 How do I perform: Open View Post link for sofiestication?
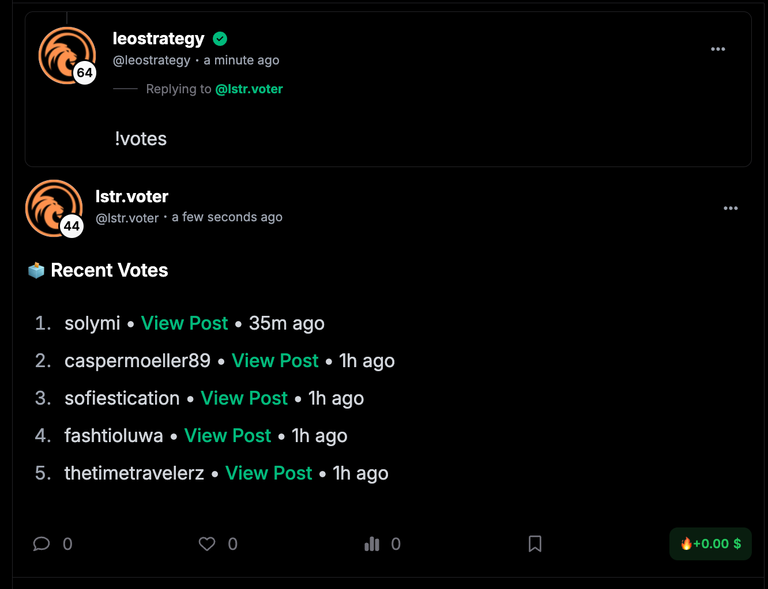pyautogui.click(x=244, y=398)
